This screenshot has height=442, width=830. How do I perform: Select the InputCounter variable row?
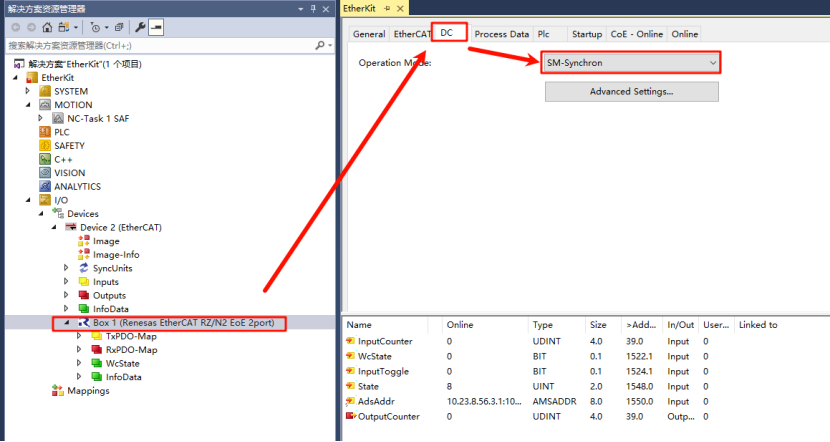point(586,341)
